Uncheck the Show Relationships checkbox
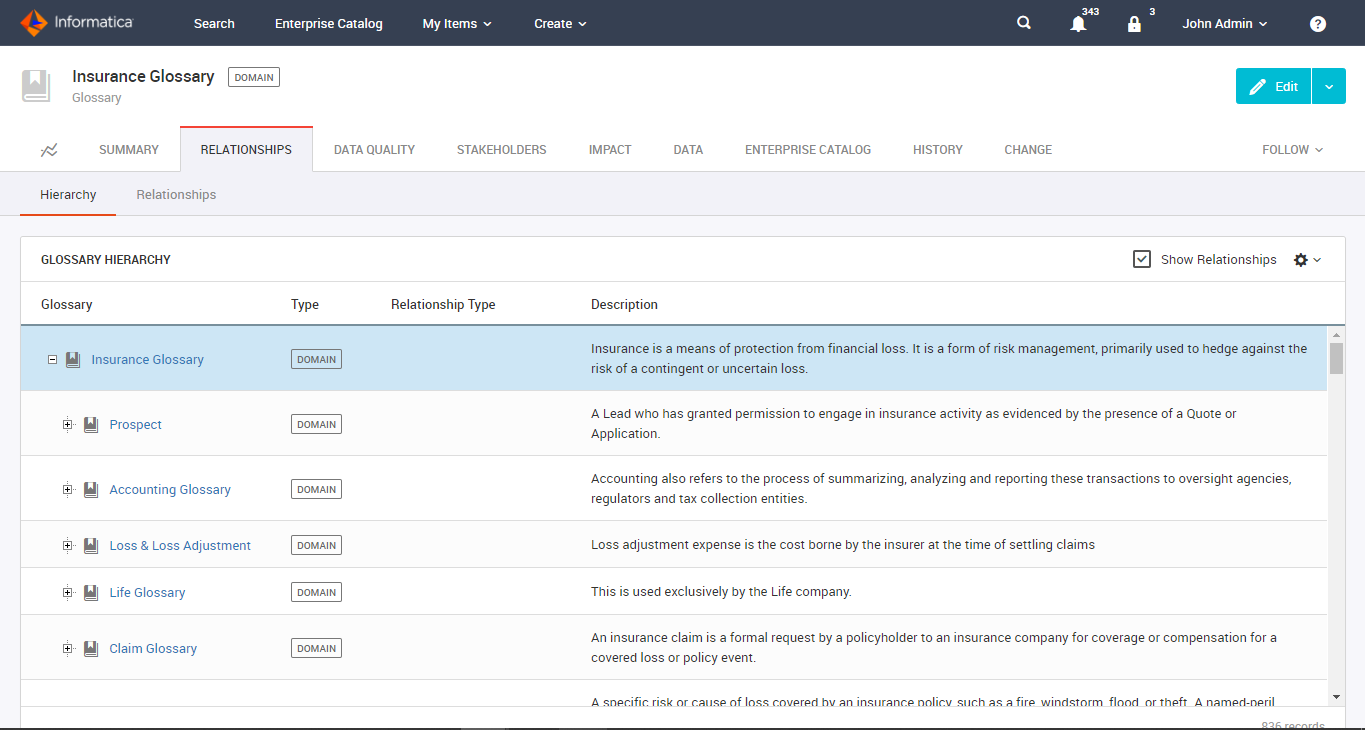The image size is (1365, 730). (x=1141, y=259)
